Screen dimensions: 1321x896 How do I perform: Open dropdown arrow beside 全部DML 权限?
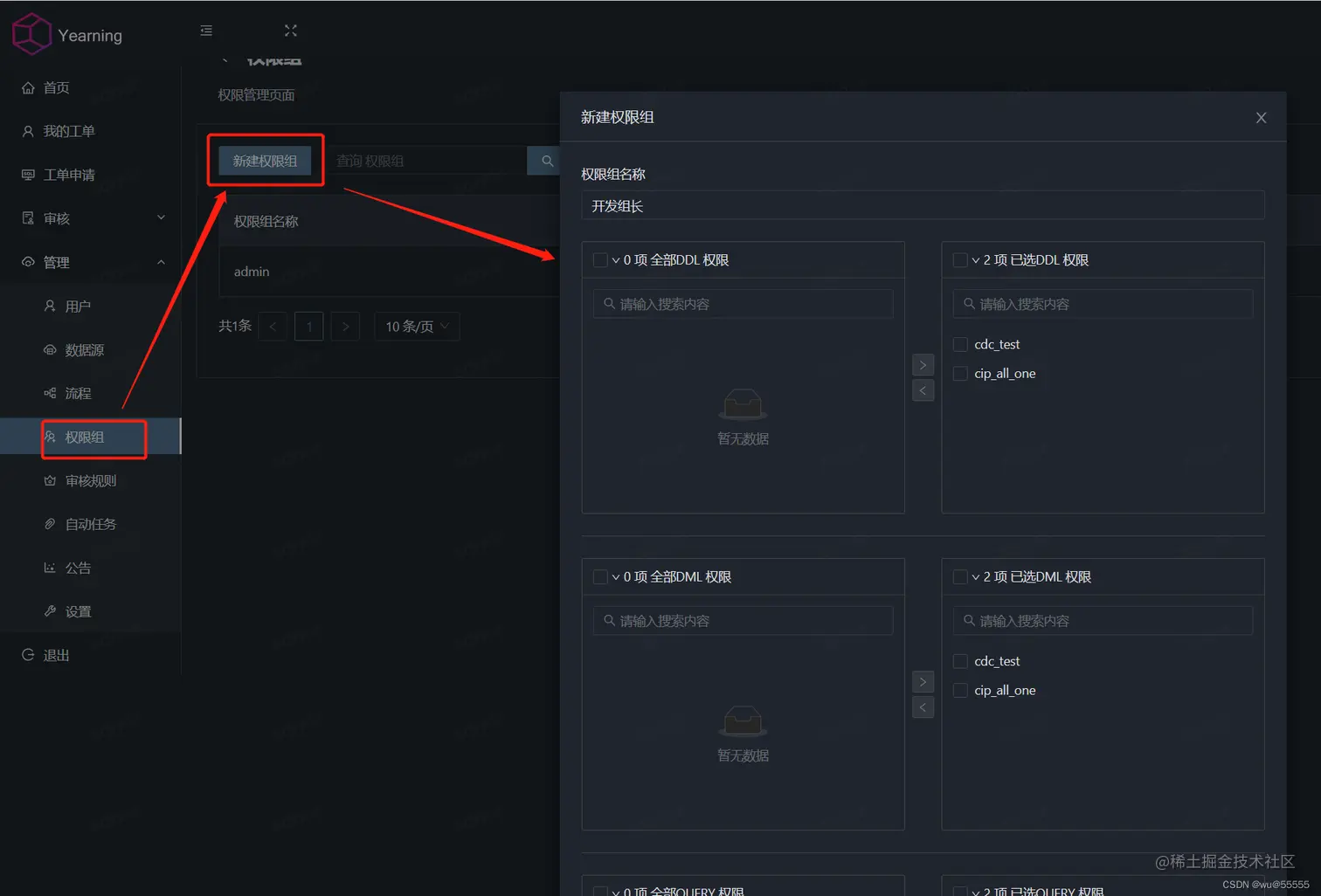616,577
